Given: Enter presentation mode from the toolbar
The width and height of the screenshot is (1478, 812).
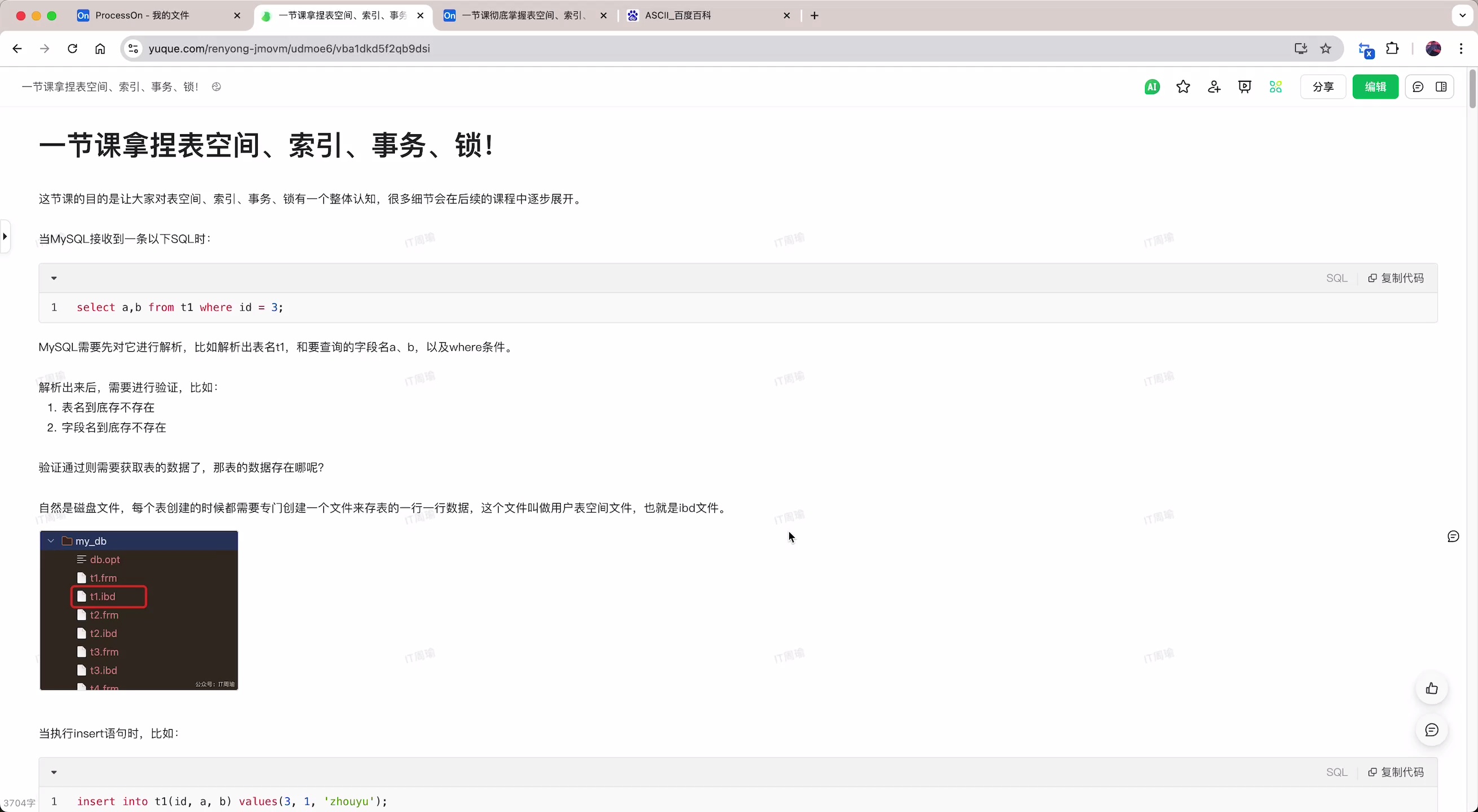Looking at the screenshot, I should [1245, 87].
